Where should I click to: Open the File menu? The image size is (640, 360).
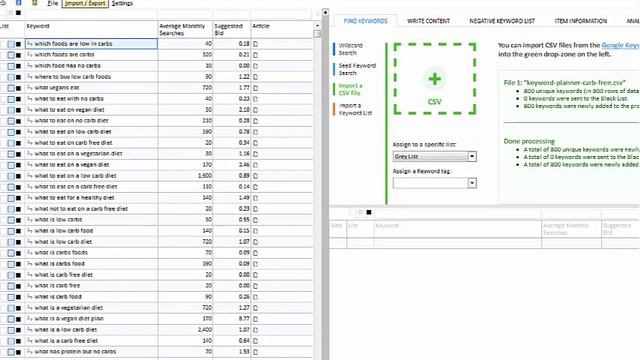[x=53, y=3]
